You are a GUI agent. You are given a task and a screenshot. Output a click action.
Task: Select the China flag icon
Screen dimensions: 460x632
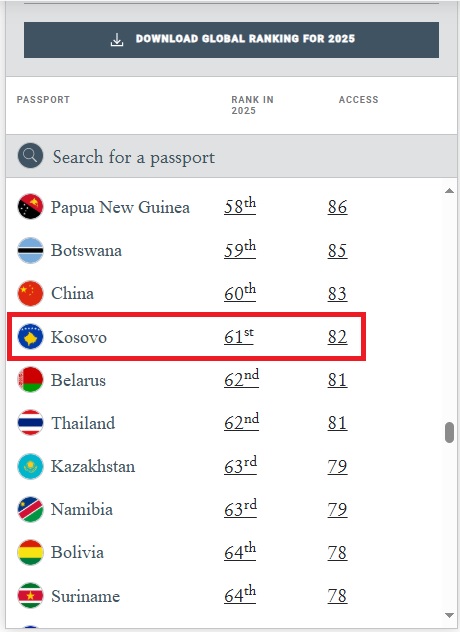30,293
